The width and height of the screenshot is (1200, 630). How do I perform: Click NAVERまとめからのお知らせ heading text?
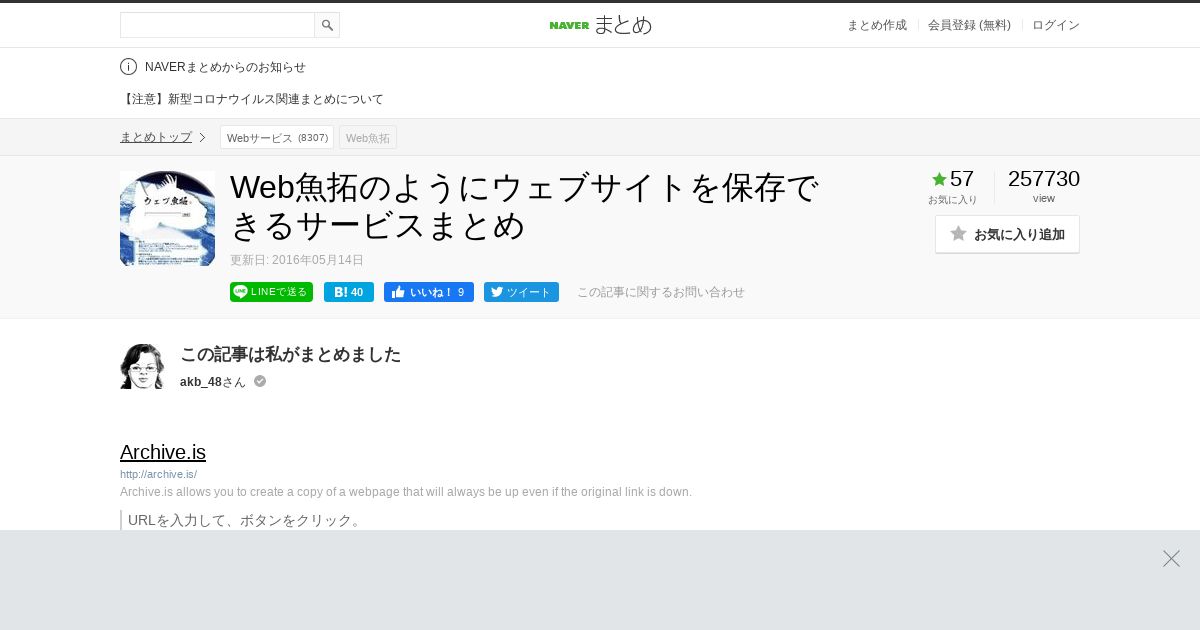225,67
